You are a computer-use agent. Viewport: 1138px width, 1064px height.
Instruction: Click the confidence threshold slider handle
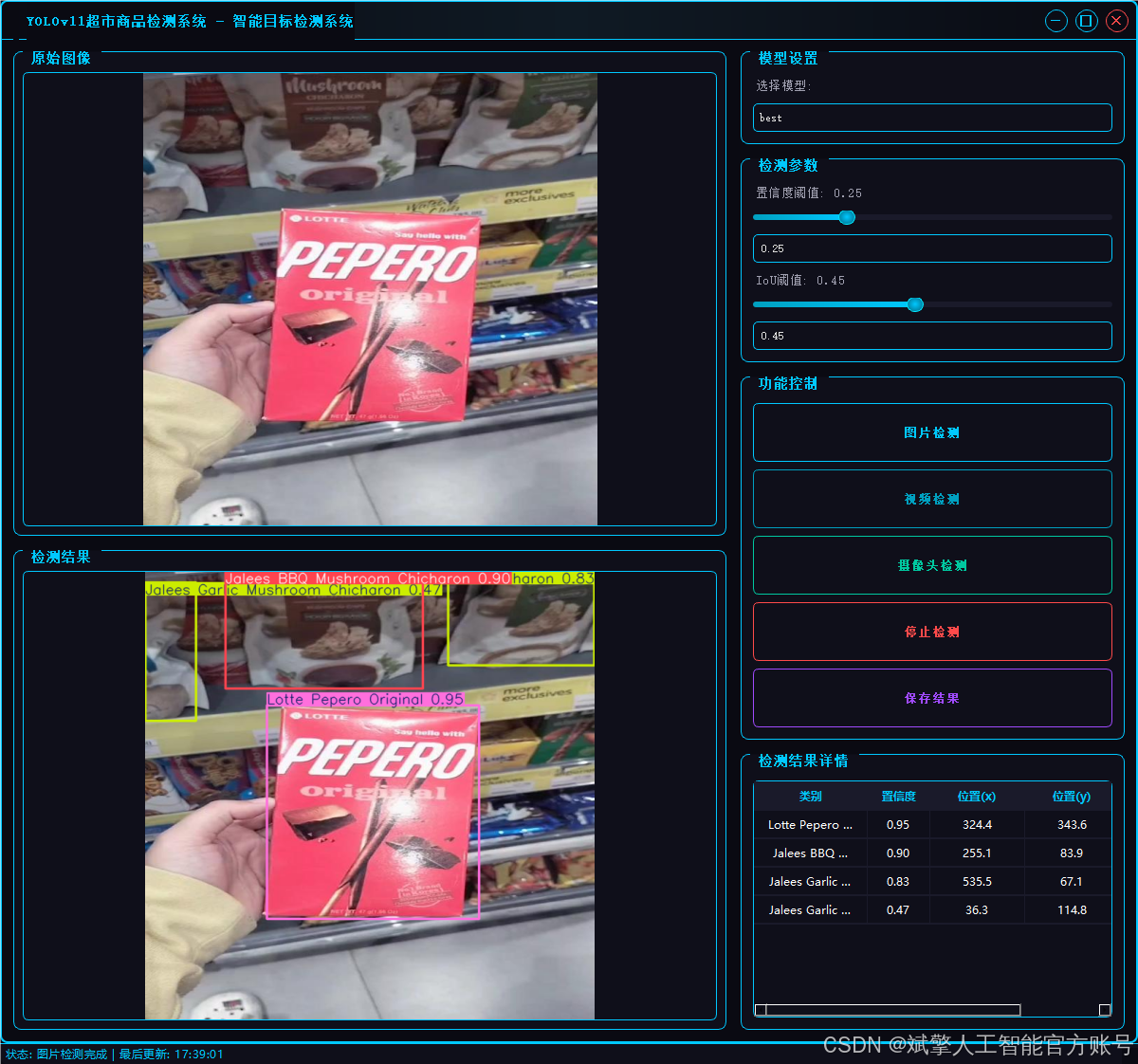(847, 217)
